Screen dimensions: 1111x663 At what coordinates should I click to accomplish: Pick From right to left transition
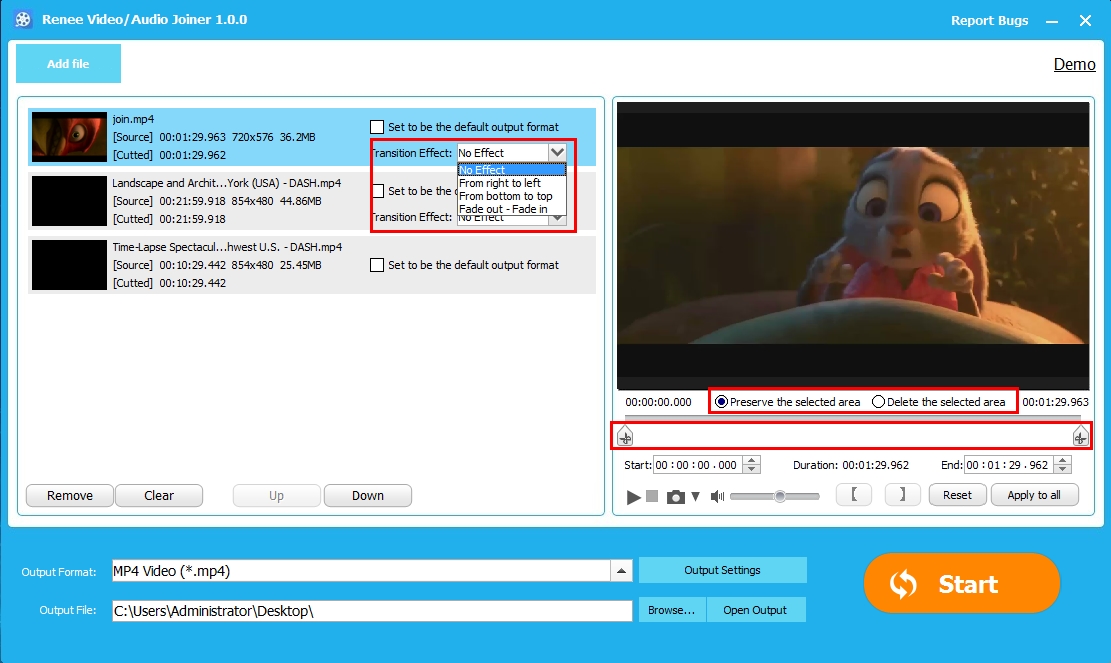(500, 183)
